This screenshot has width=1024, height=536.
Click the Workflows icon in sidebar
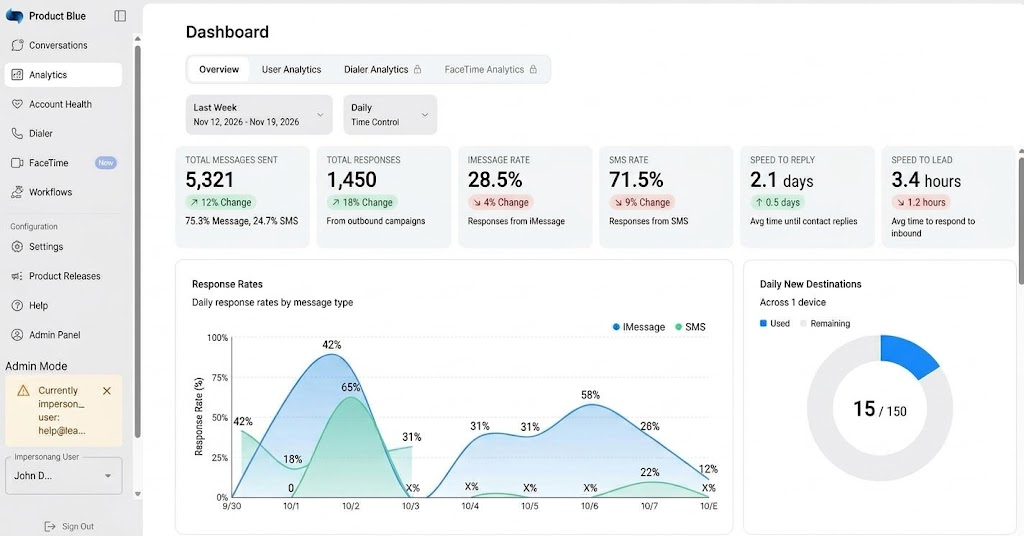coord(18,192)
